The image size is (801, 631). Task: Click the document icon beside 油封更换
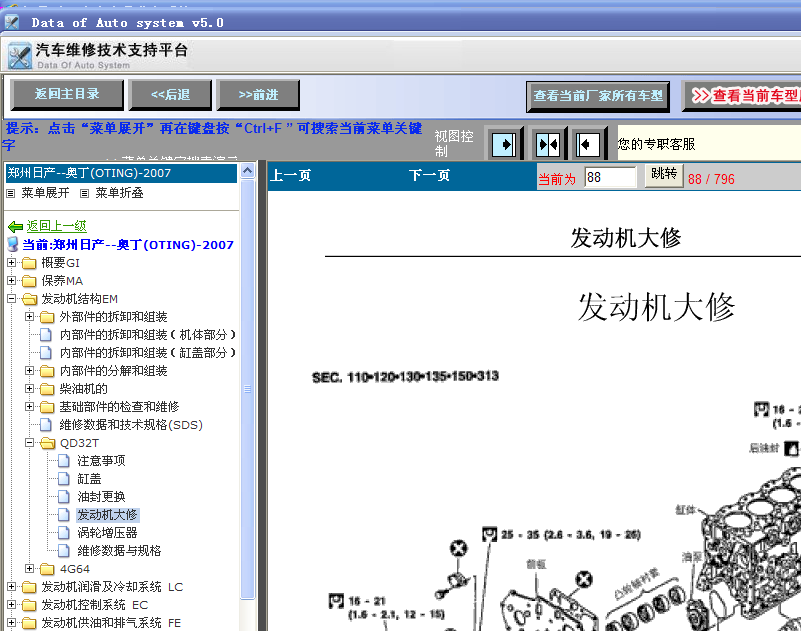[x=64, y=497]
